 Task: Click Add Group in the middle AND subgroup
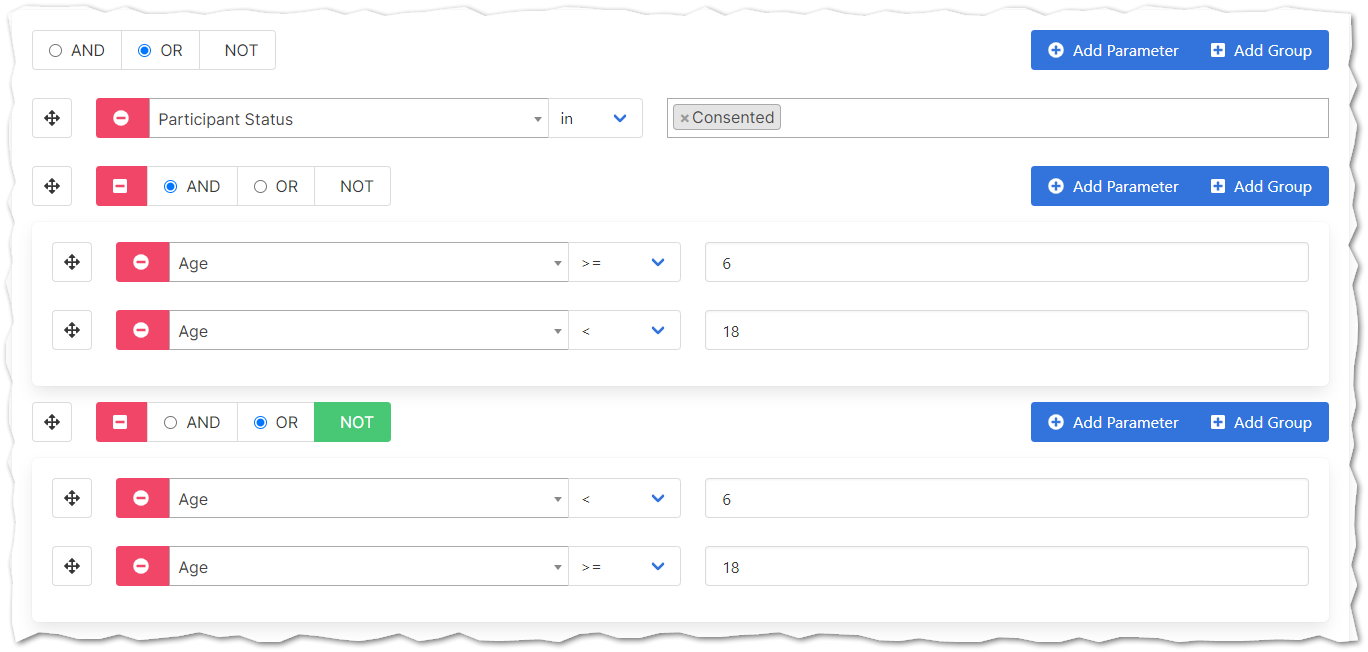(x=1261, y=186)
